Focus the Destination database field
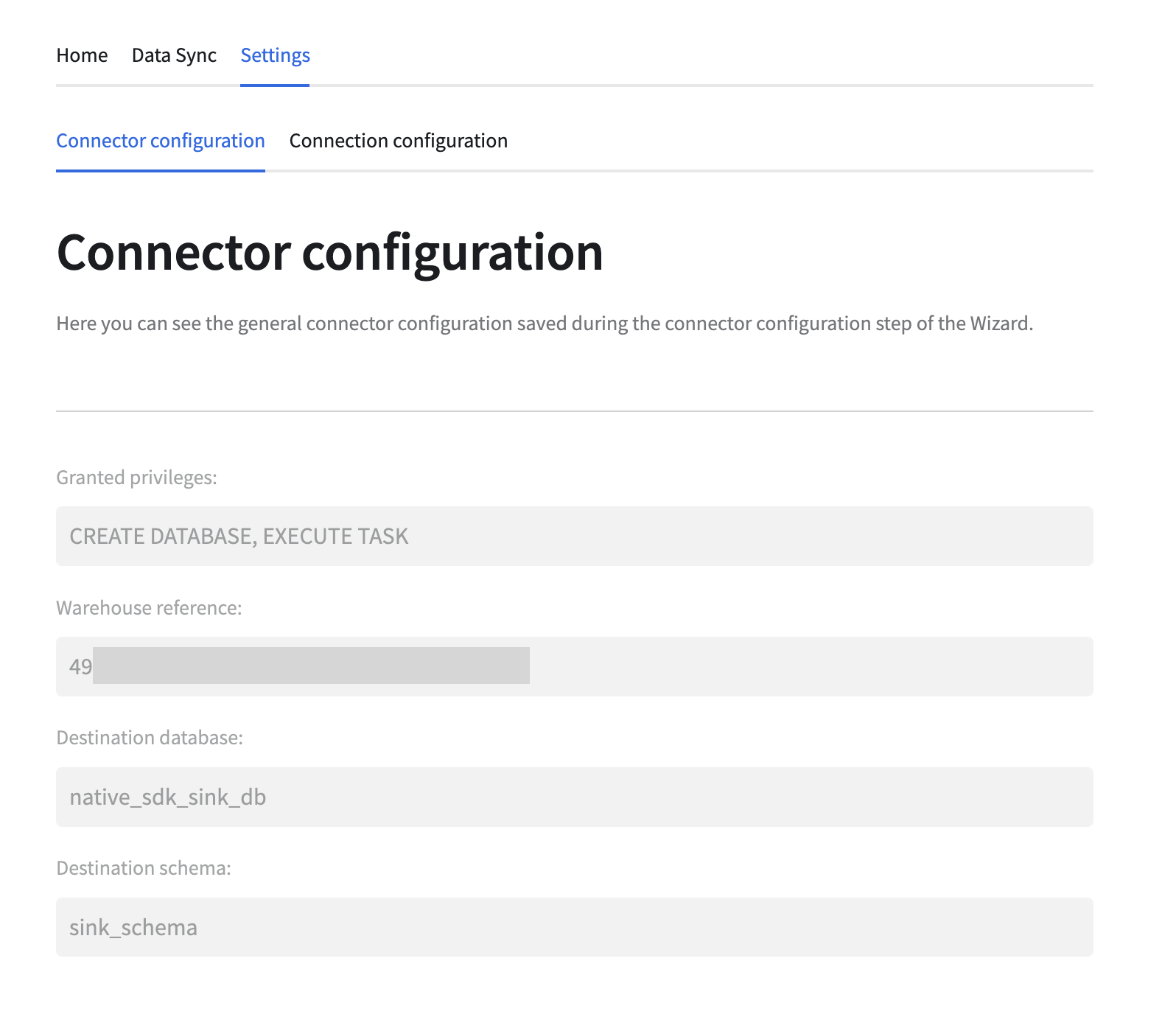 pyautogui.click(x=574, y=797)
